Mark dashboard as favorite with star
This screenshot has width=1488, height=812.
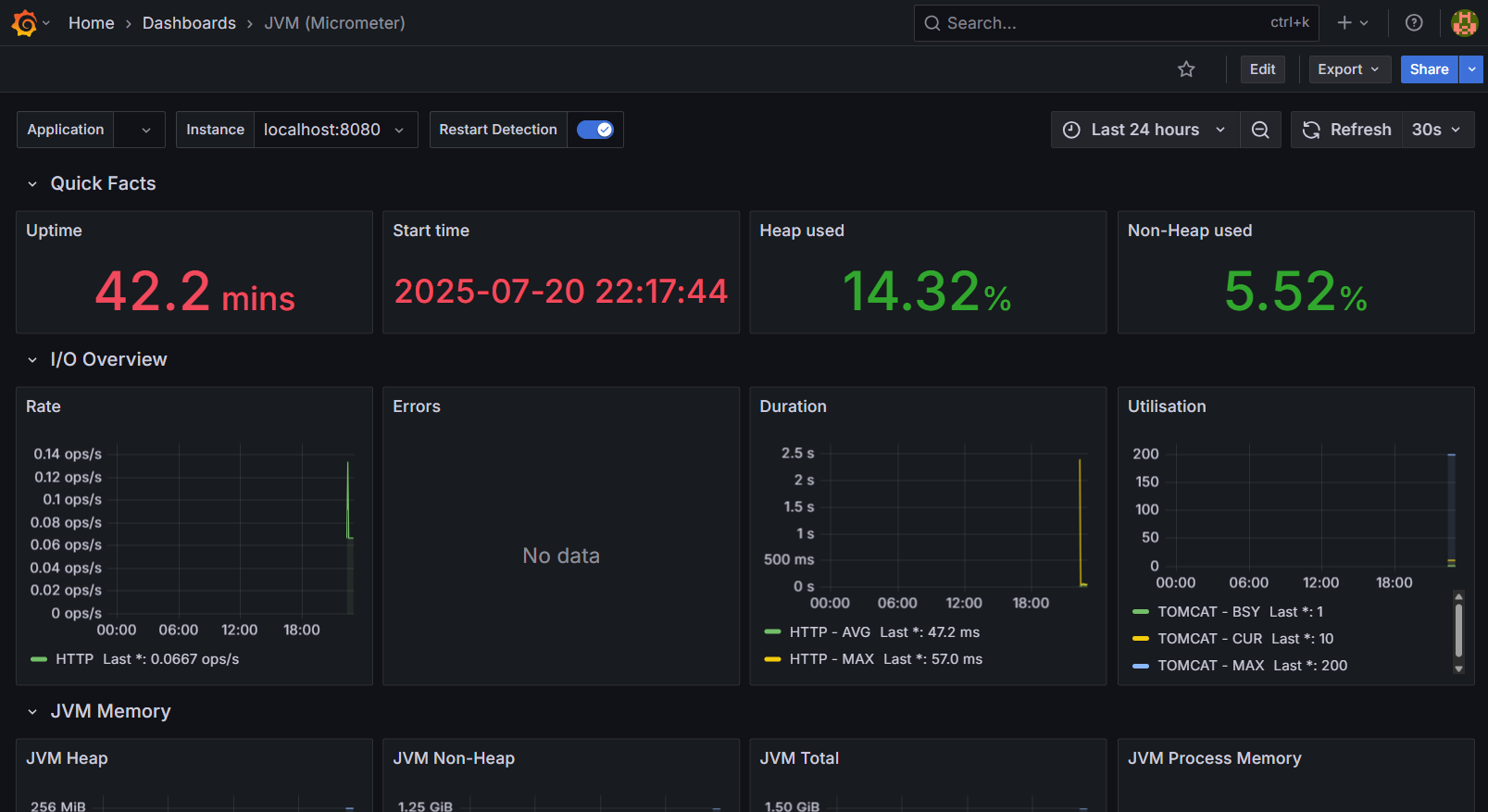(x=1186, y=69)
